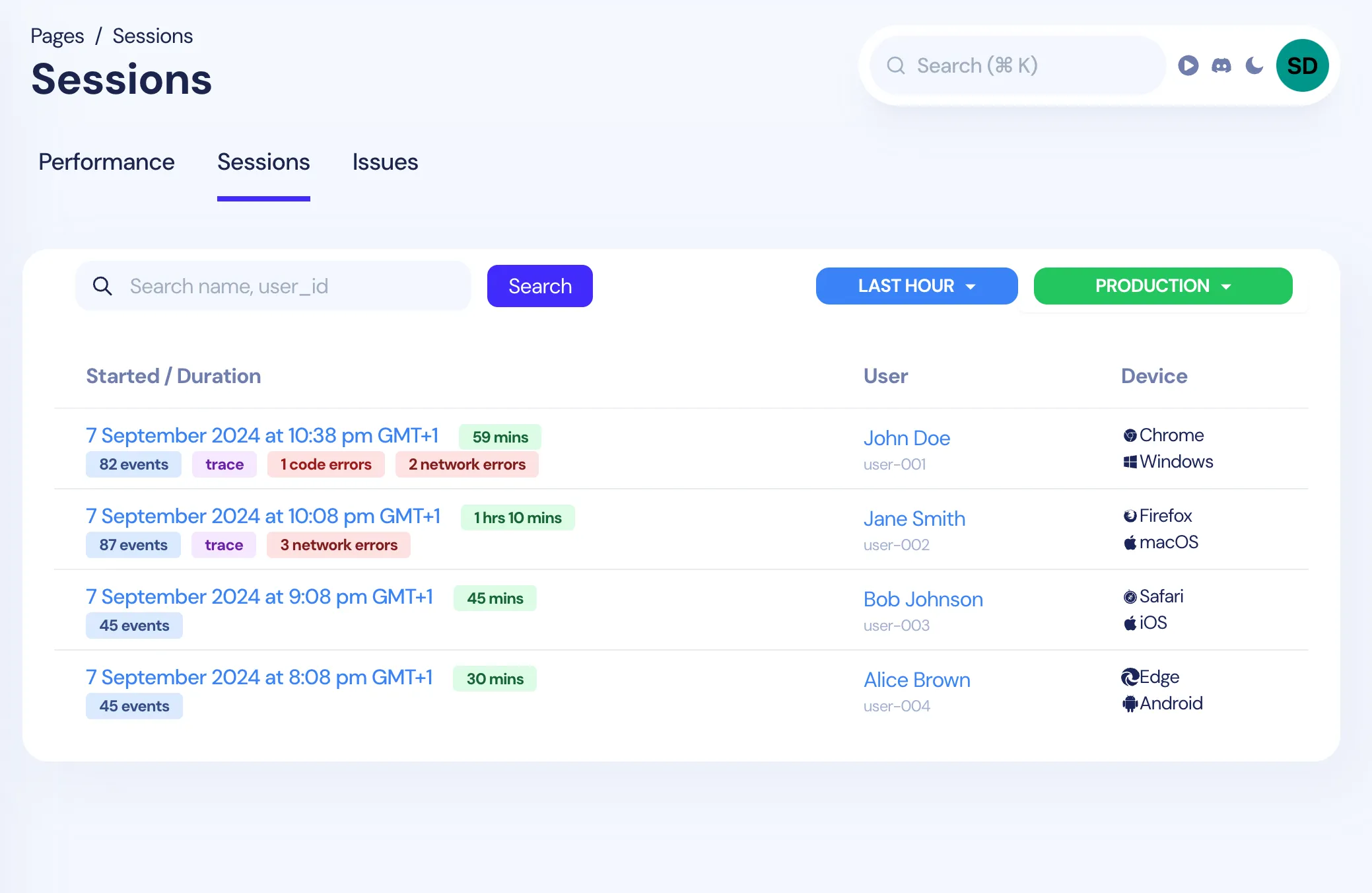Click the play video icon in header
Image resolution: width=1372 pixels, height=893 pixels.
1188,65
